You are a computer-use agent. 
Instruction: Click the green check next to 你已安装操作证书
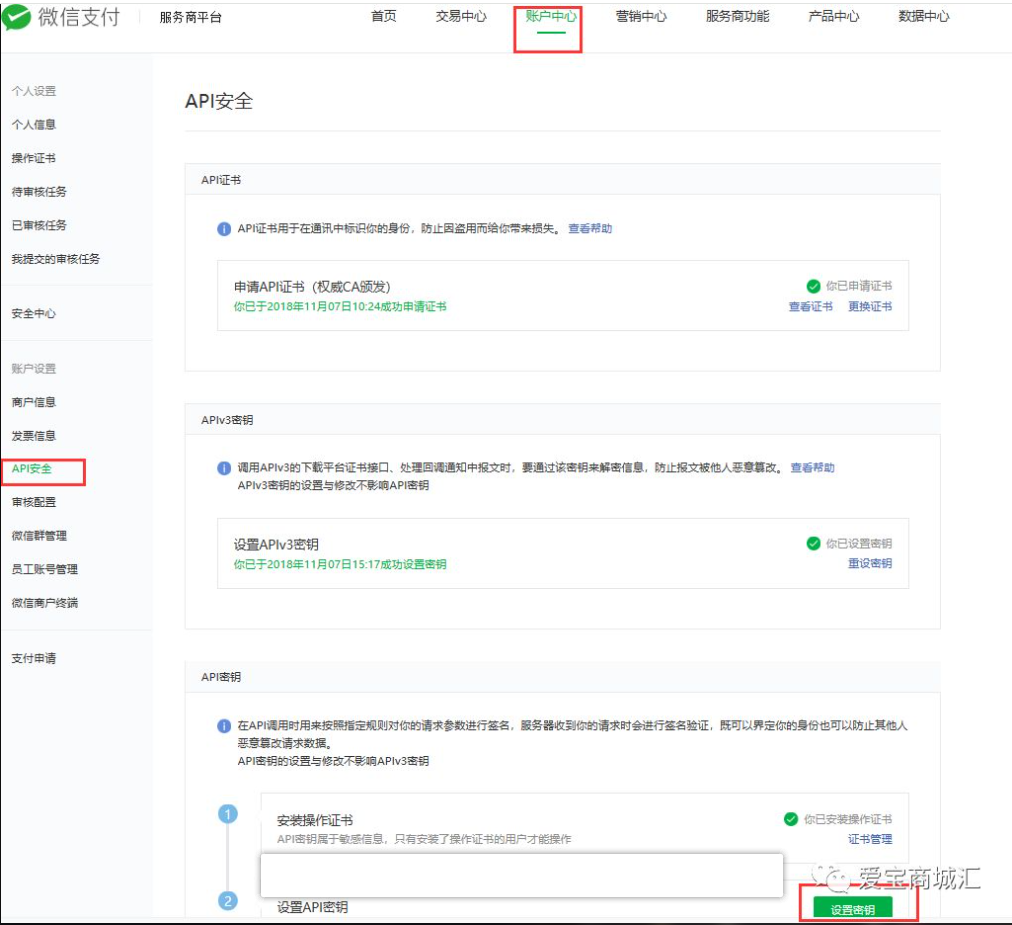tap(791, 819)
